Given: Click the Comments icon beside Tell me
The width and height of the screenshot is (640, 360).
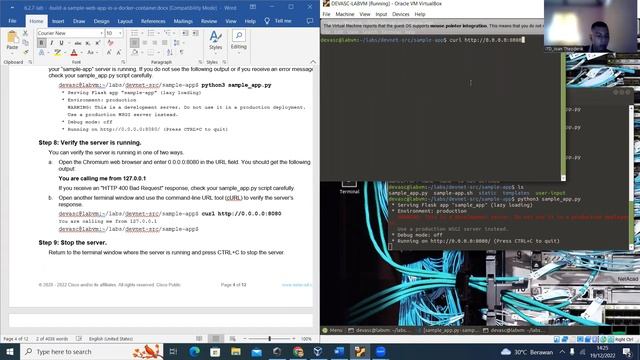Looking at the screenshot, I should point(310,21).
